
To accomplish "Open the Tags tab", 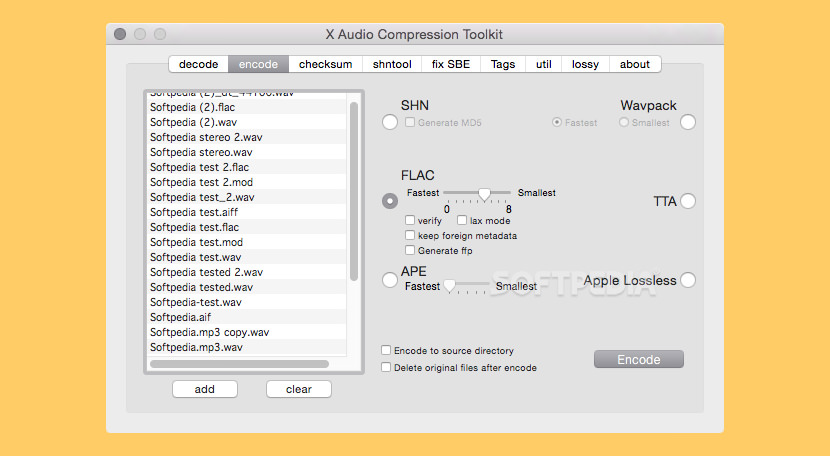I will coord(503,64).
